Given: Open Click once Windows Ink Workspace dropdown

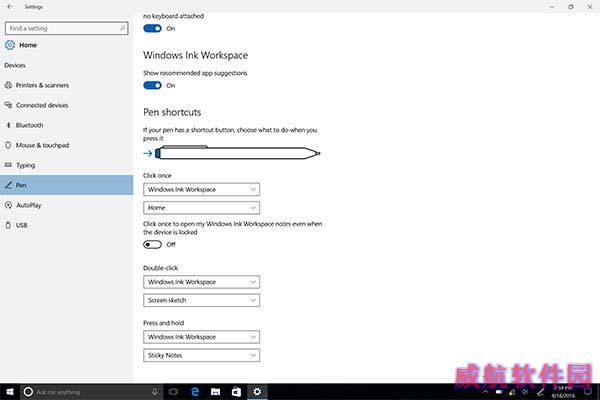Looking at the screenshot, I should pyautogui.click(x=201, y=189).
